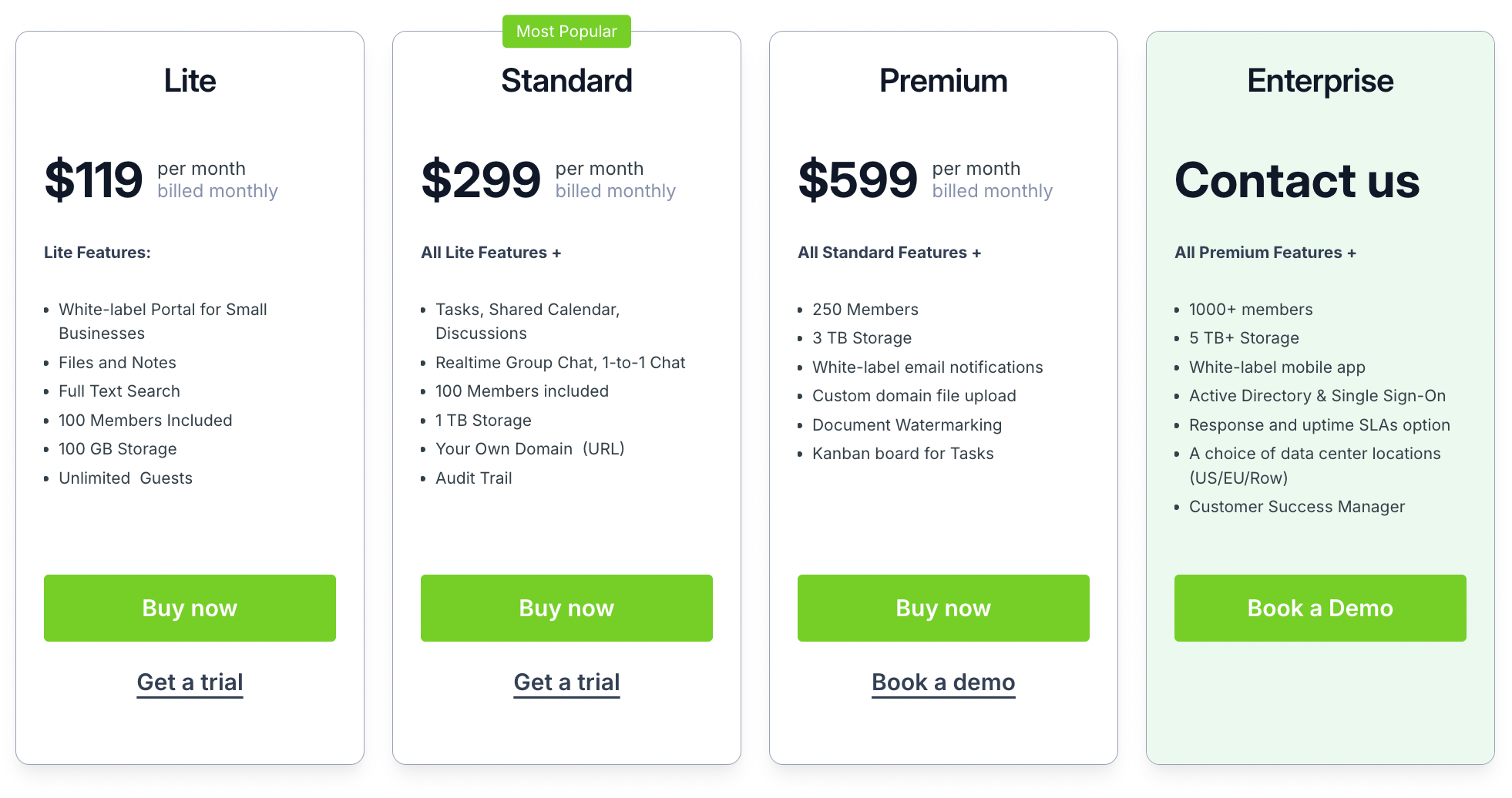Select the Standard plan heading
The width and height of the screenshot is (1512, 798).
coord(566,80)
